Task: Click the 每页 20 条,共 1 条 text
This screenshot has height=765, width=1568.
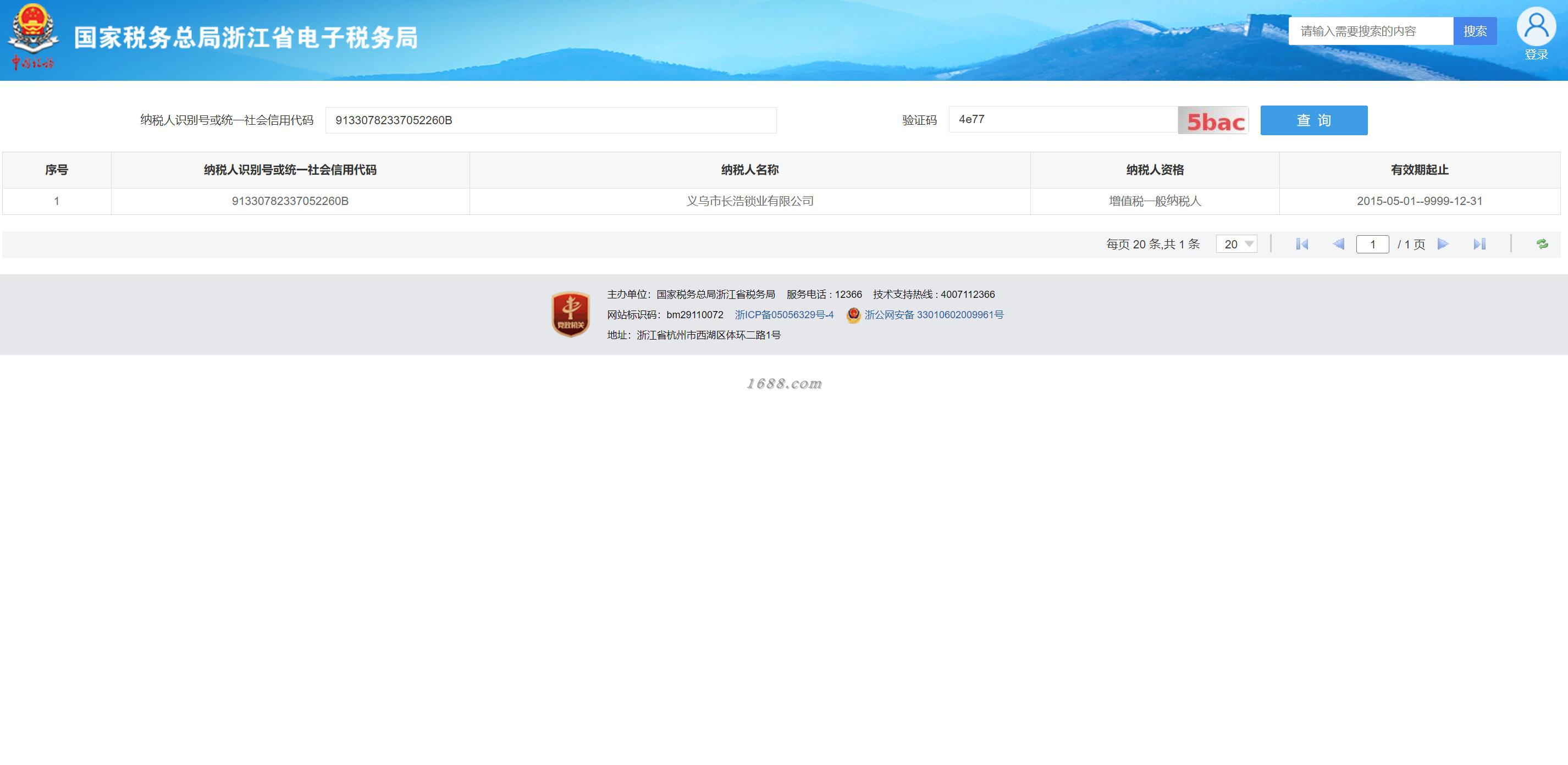Action: coord(1153,244)
